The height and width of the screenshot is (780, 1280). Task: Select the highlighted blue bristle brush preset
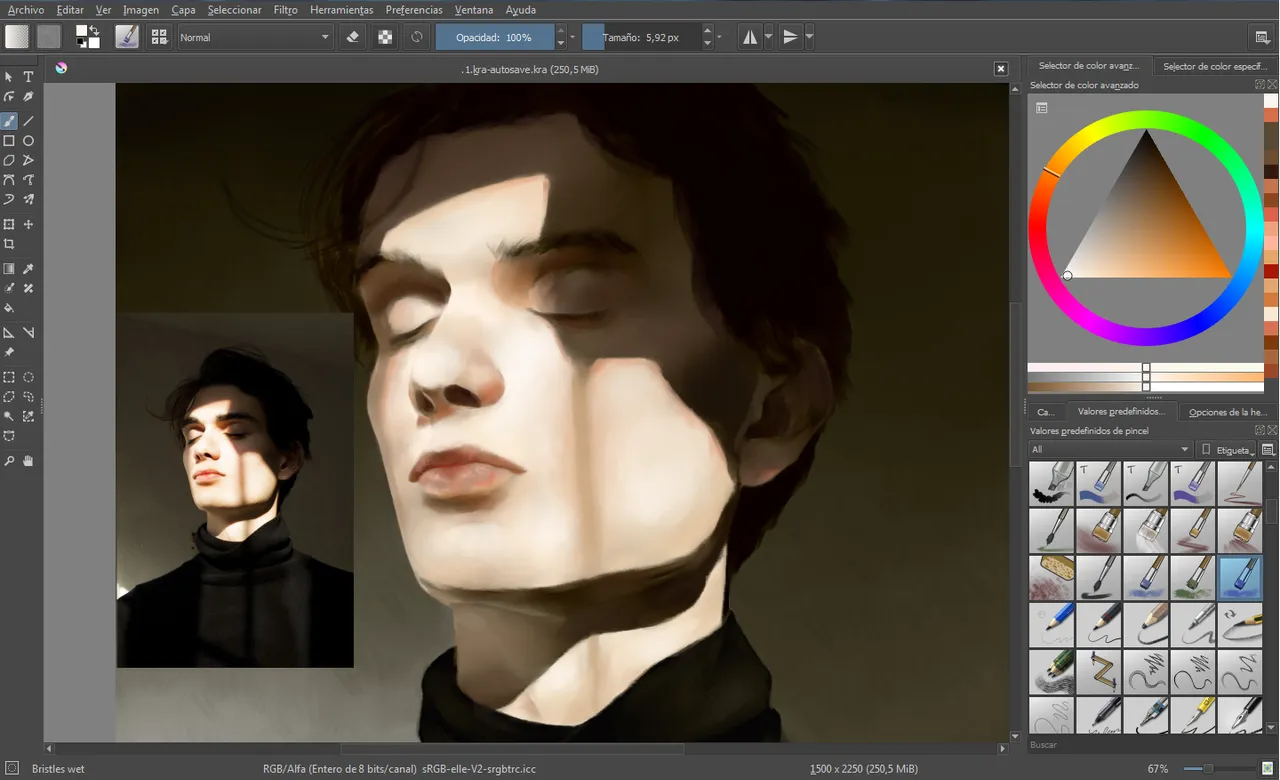click(1240, 578)
